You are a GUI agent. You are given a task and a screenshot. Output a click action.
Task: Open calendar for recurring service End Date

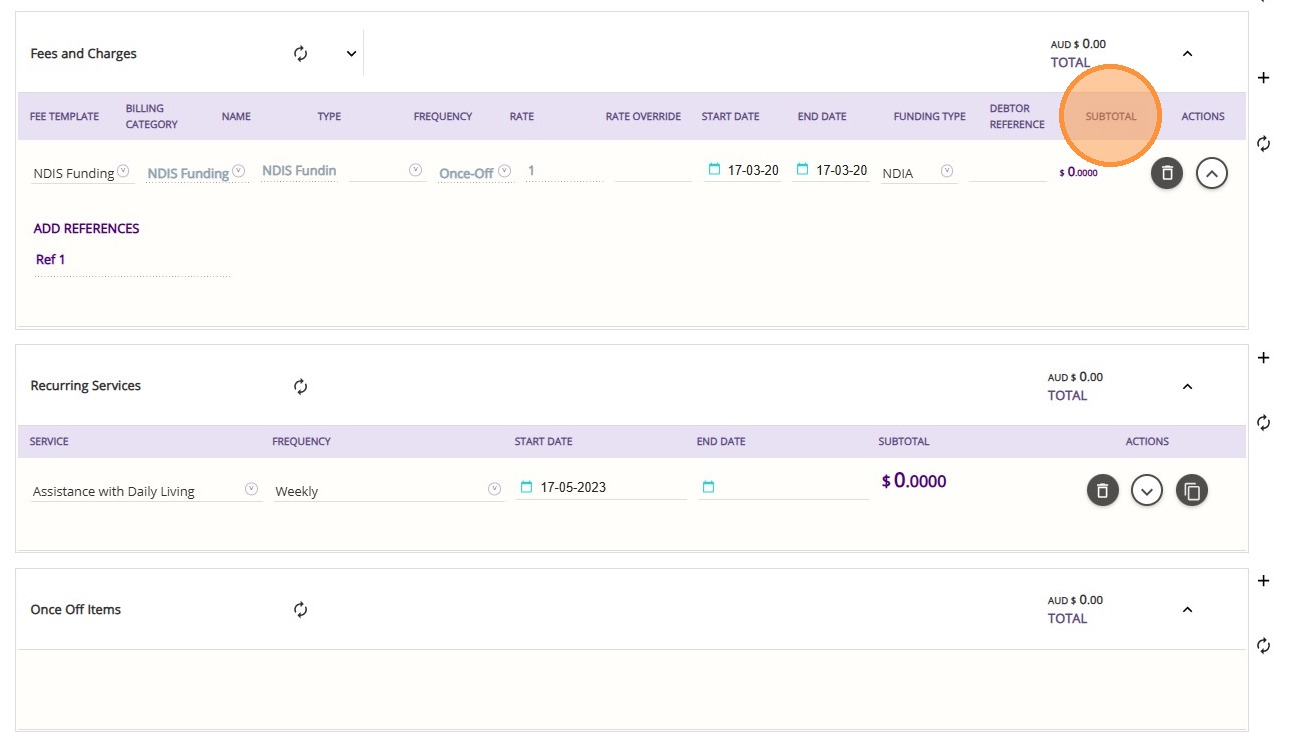[x=709, y=487]
